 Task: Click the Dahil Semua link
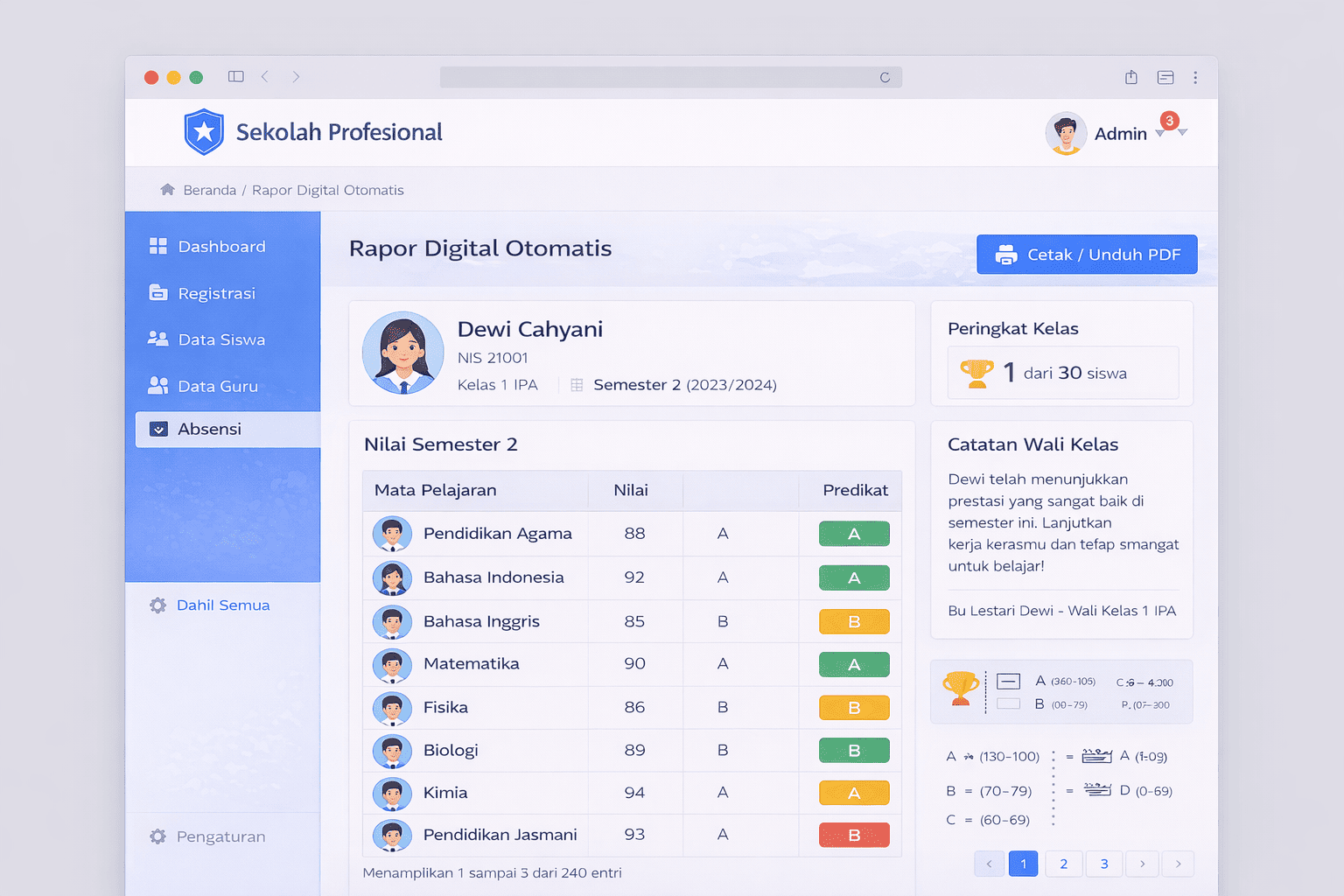click(x=222, y=605)
